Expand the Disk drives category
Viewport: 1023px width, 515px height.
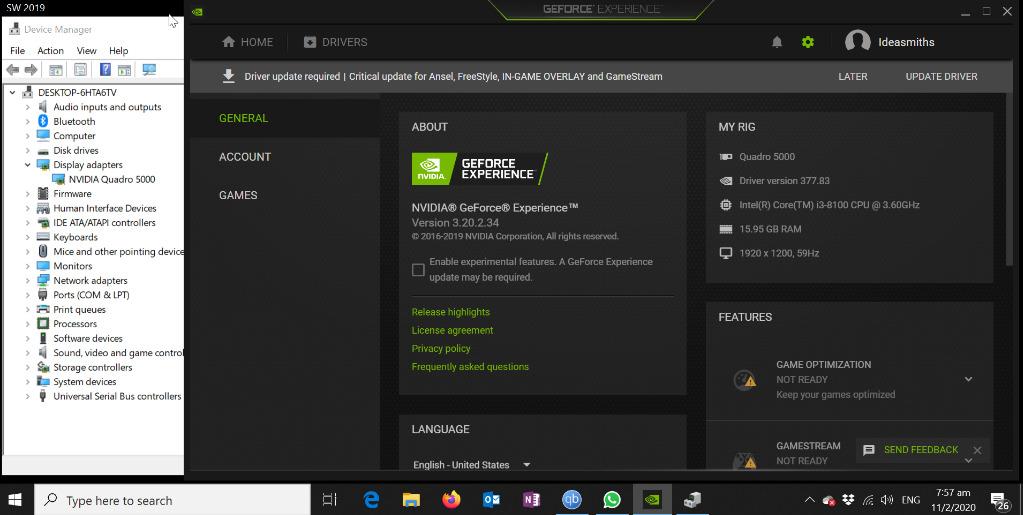(27, 150)
